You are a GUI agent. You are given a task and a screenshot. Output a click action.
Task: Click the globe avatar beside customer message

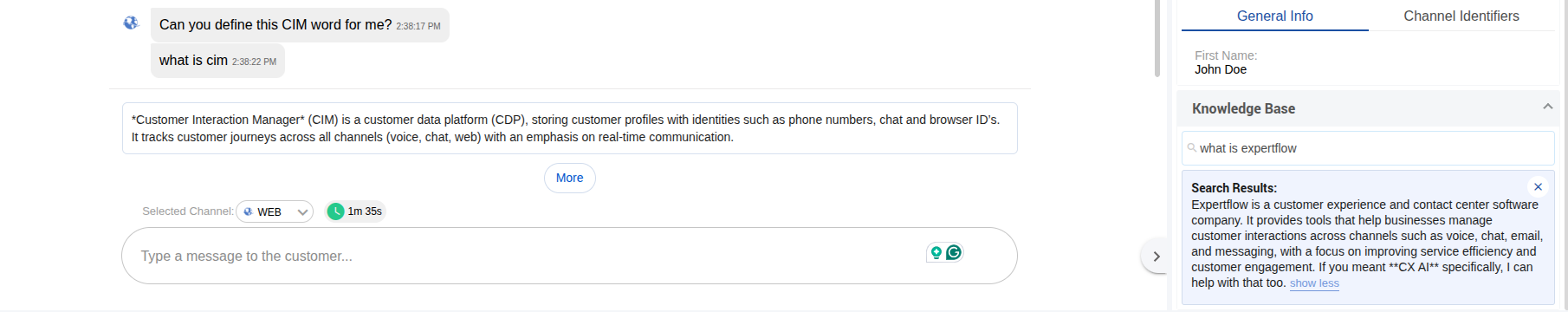[131, 23]
